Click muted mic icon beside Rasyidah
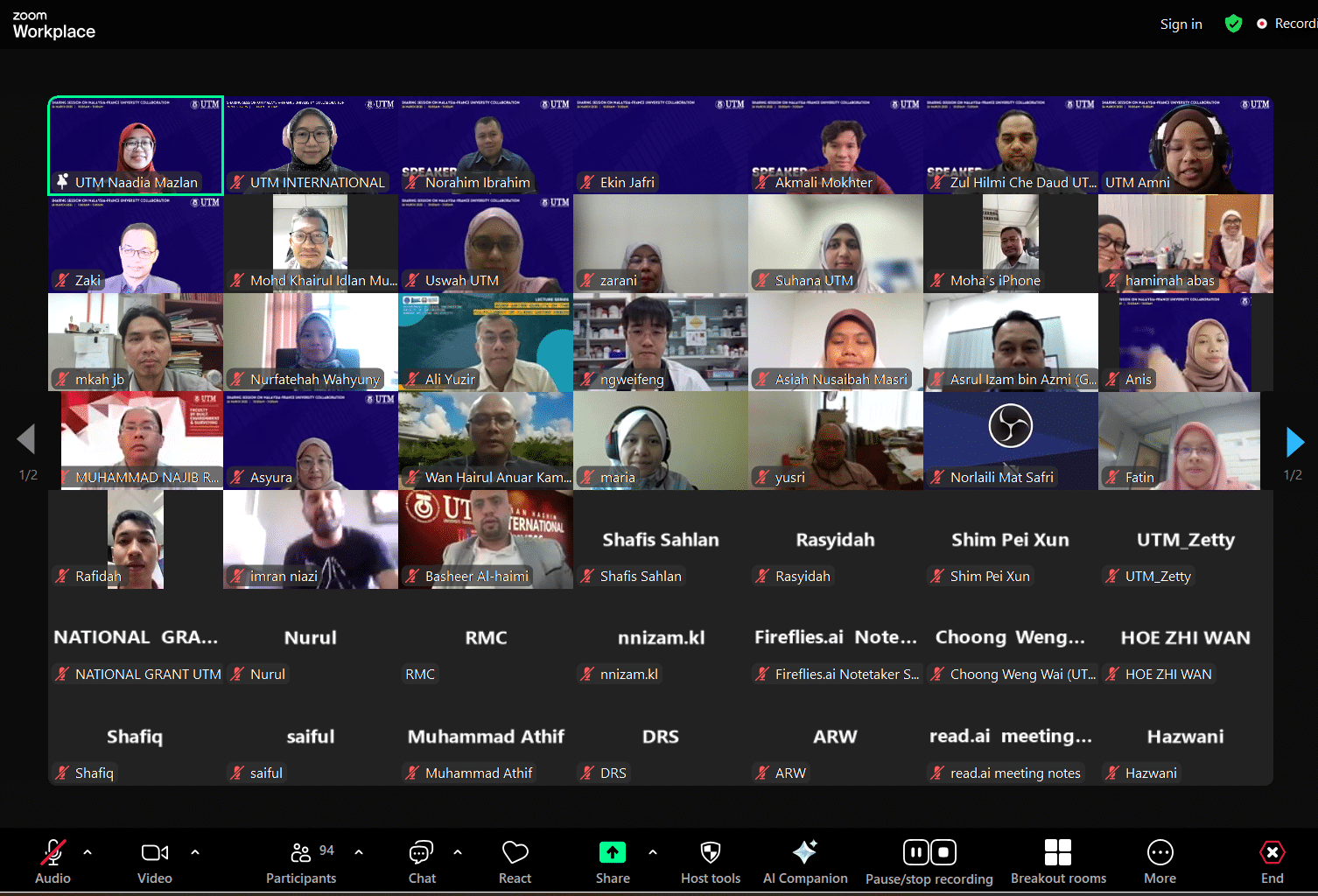The image size is (1318, 896). pyautogui.click(x=762, y=576)
